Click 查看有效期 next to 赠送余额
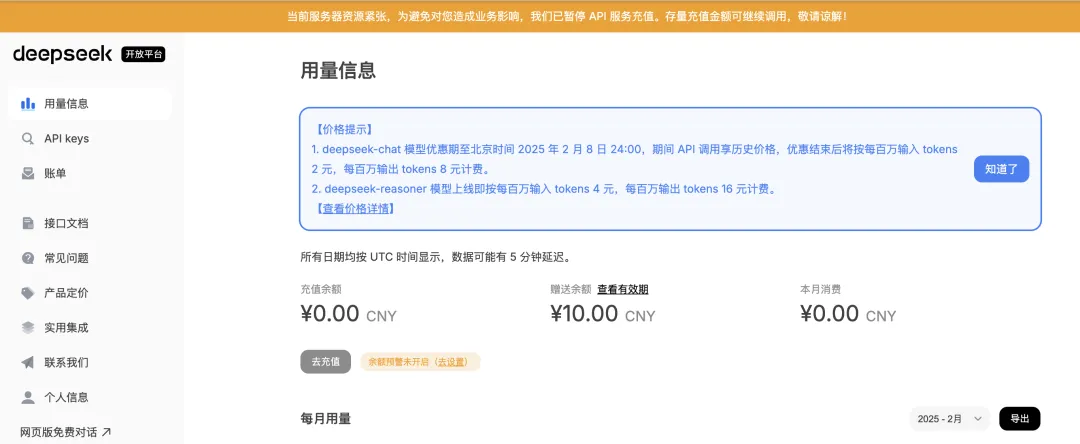 click(x=623, y=290)
